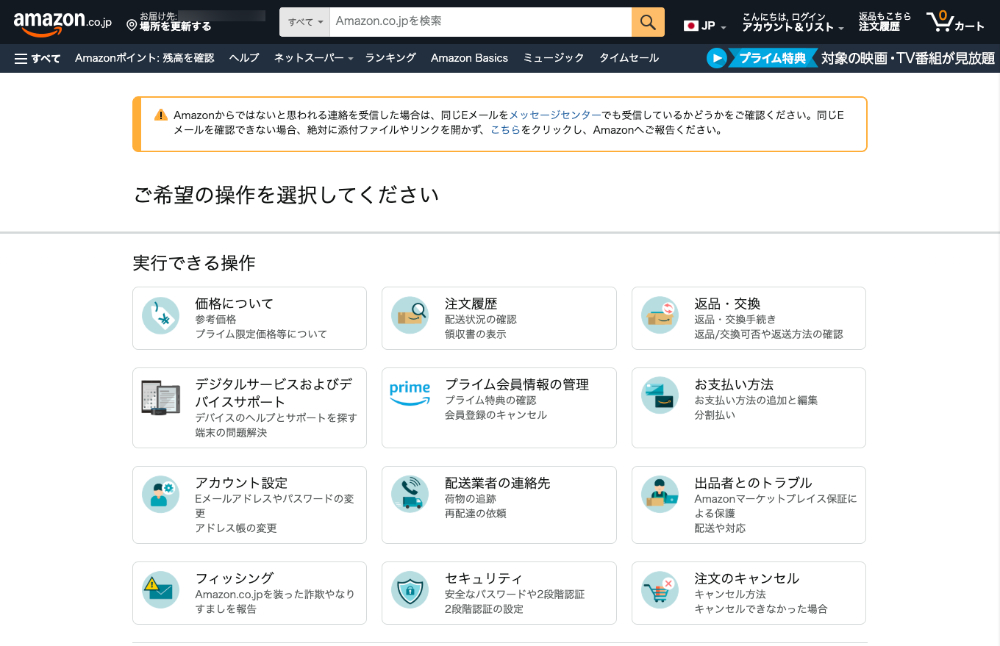The height and width of the screenshot is (646, 1000).
Task: Open 注文履歴 card title
Action: (x=471, y=304)
